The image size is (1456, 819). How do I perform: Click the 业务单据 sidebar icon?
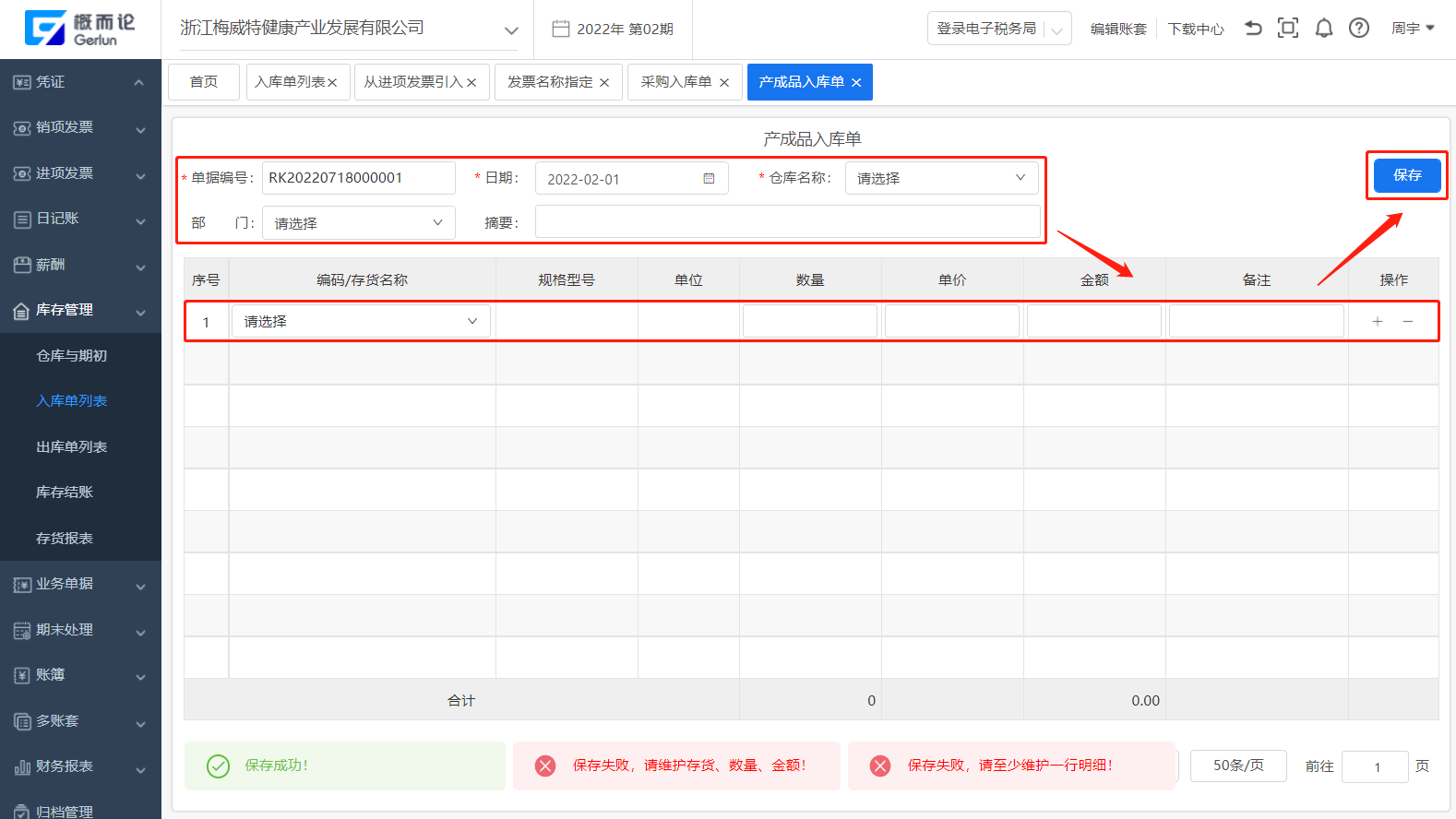pyautogui.click(x=22, y=585)
